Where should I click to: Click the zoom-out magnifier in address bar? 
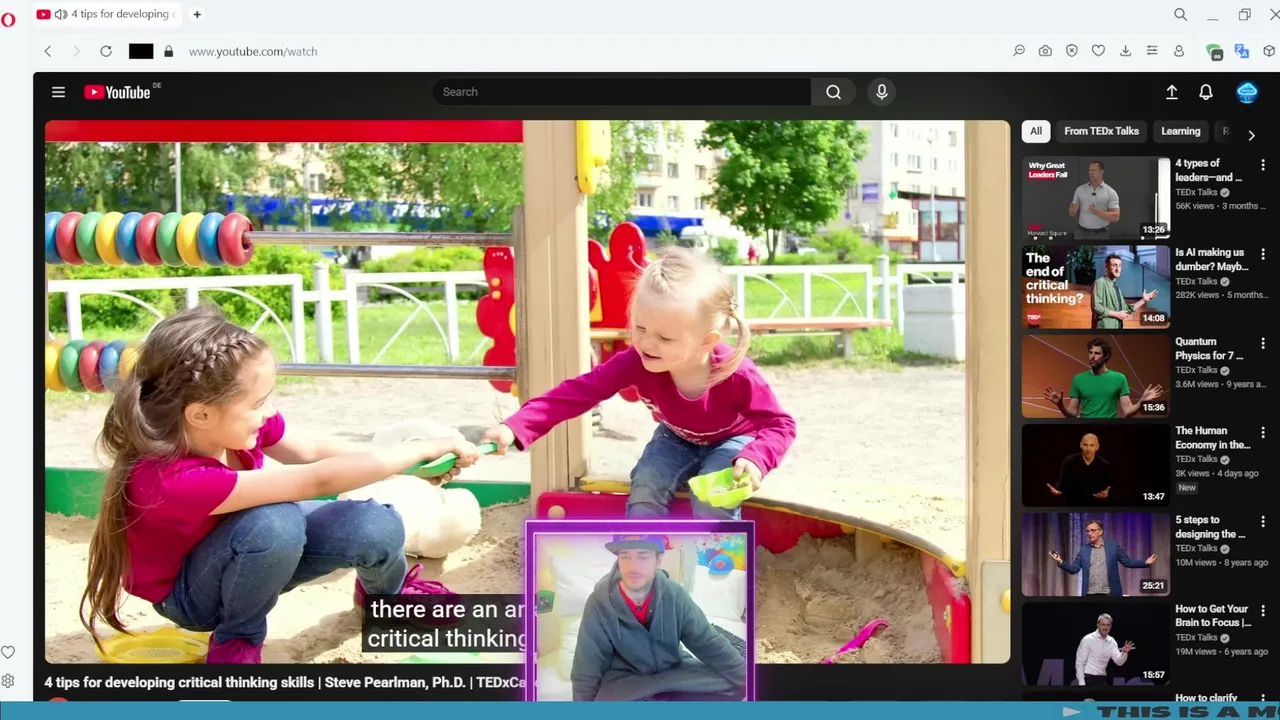[x=1019, y=51]
